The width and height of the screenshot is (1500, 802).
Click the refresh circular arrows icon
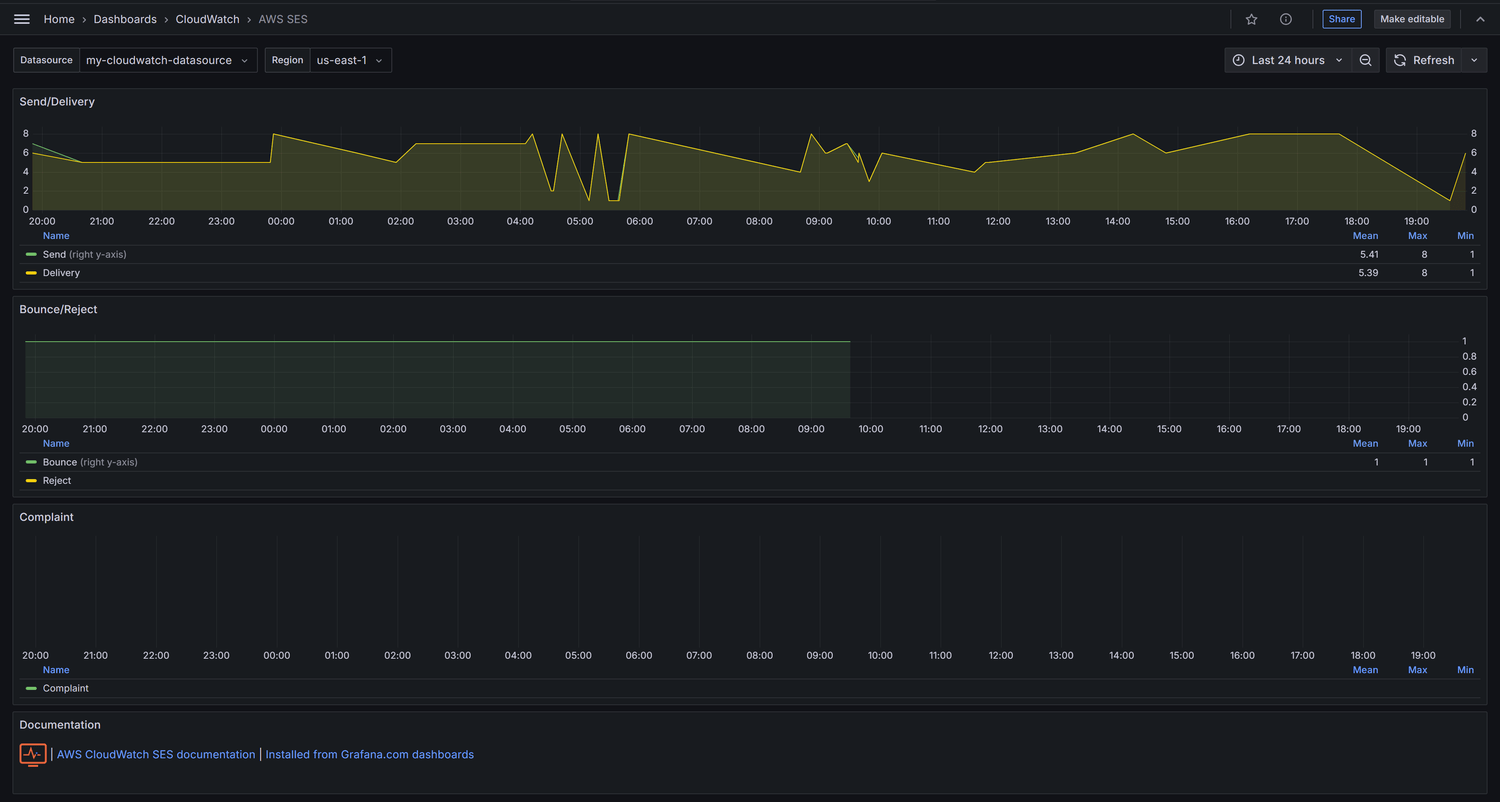pyautogui.click(x=1400, y=60)
